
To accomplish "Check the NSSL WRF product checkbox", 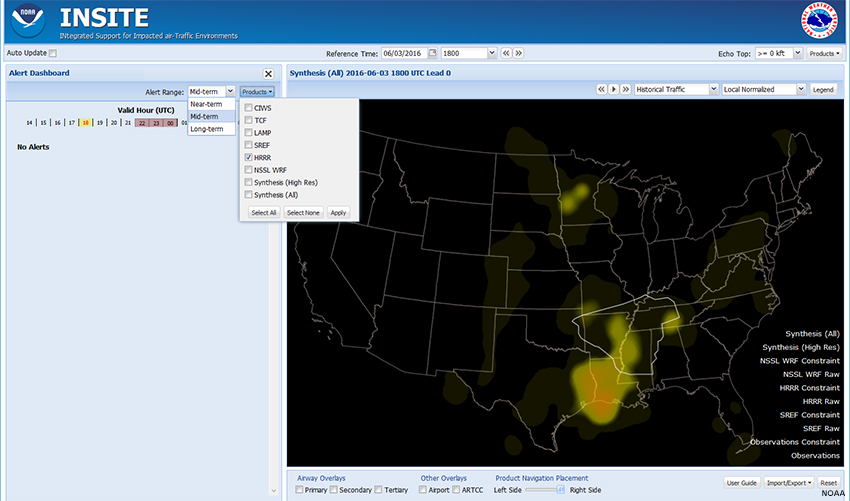I will tap(248, 170).
